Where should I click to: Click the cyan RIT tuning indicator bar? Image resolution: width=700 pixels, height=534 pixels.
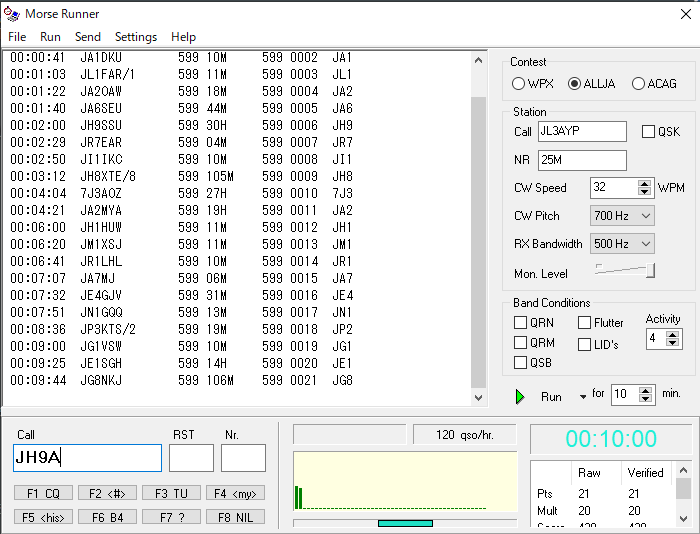click(405, 523)
